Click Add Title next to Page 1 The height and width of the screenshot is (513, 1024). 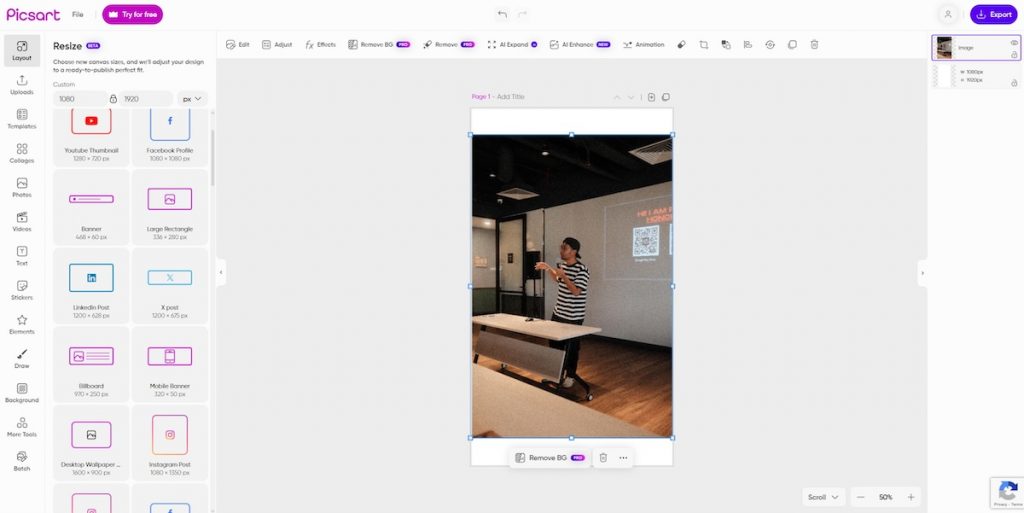(511, 97)
